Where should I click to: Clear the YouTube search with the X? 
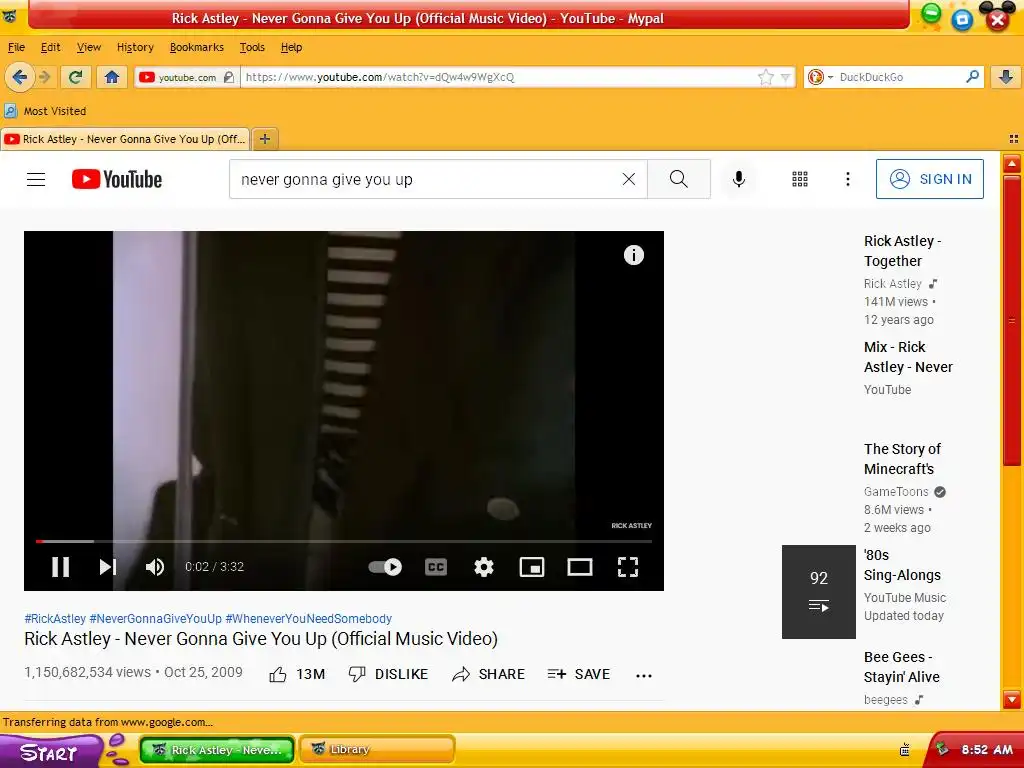(629, 179)
